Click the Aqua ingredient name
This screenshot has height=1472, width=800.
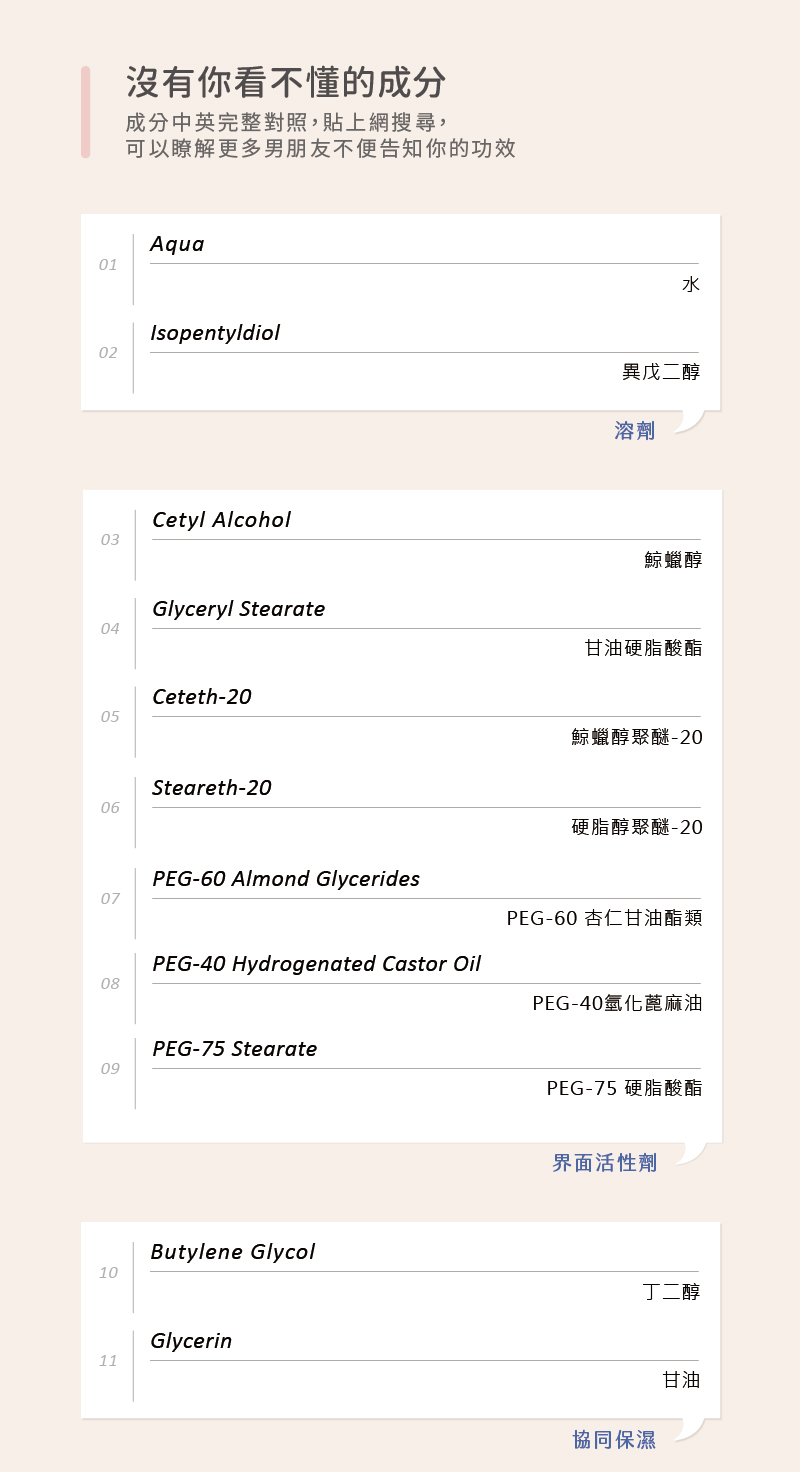[x=177, y=244]
